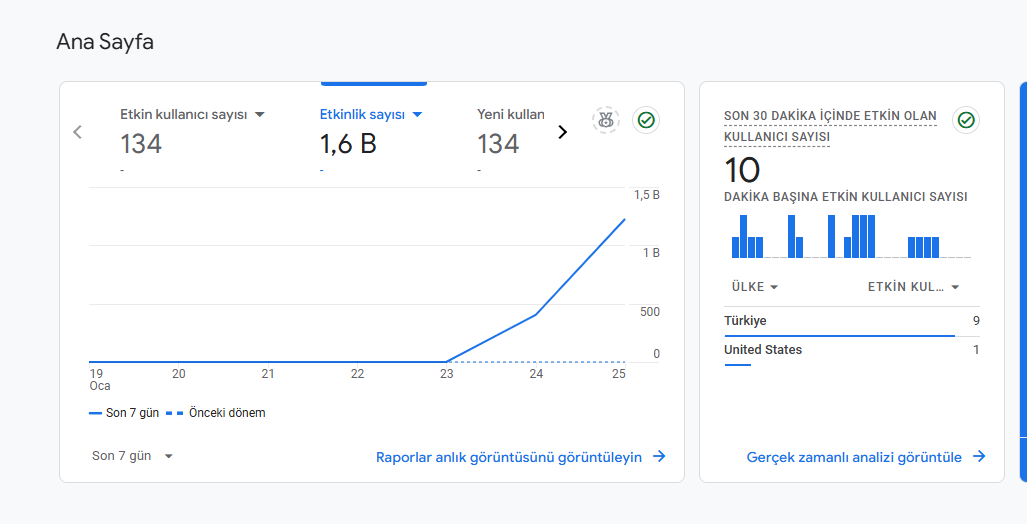
Task: Expand the Son 7 gün date range selector
Action: [x=132, y=456]
